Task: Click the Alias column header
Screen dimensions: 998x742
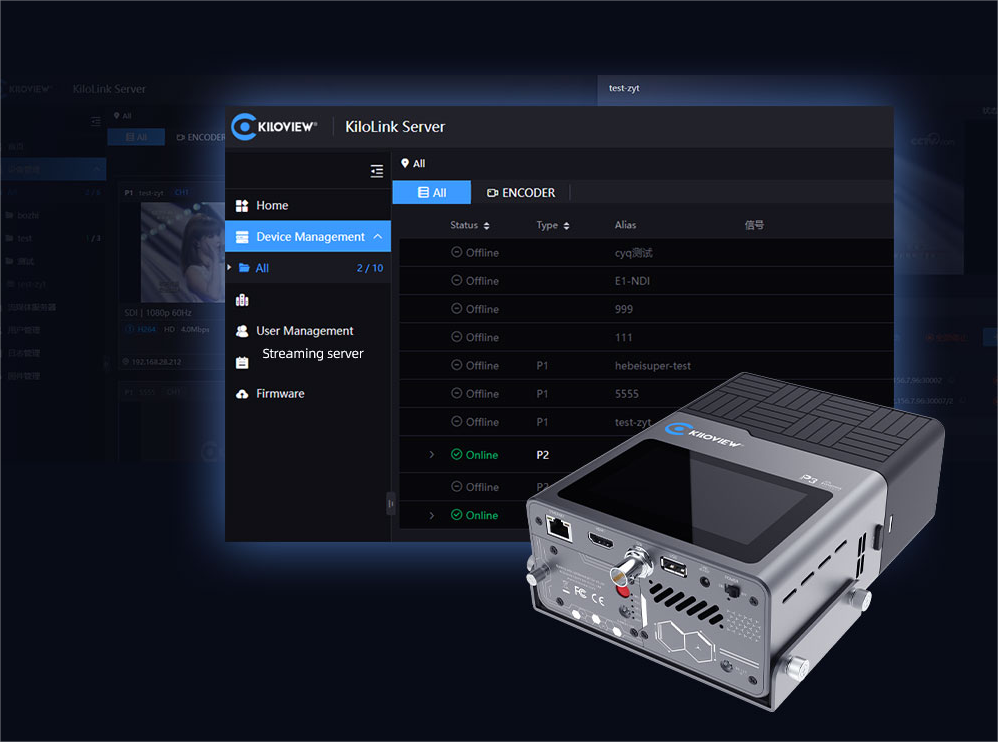Action: pos(626,225)
